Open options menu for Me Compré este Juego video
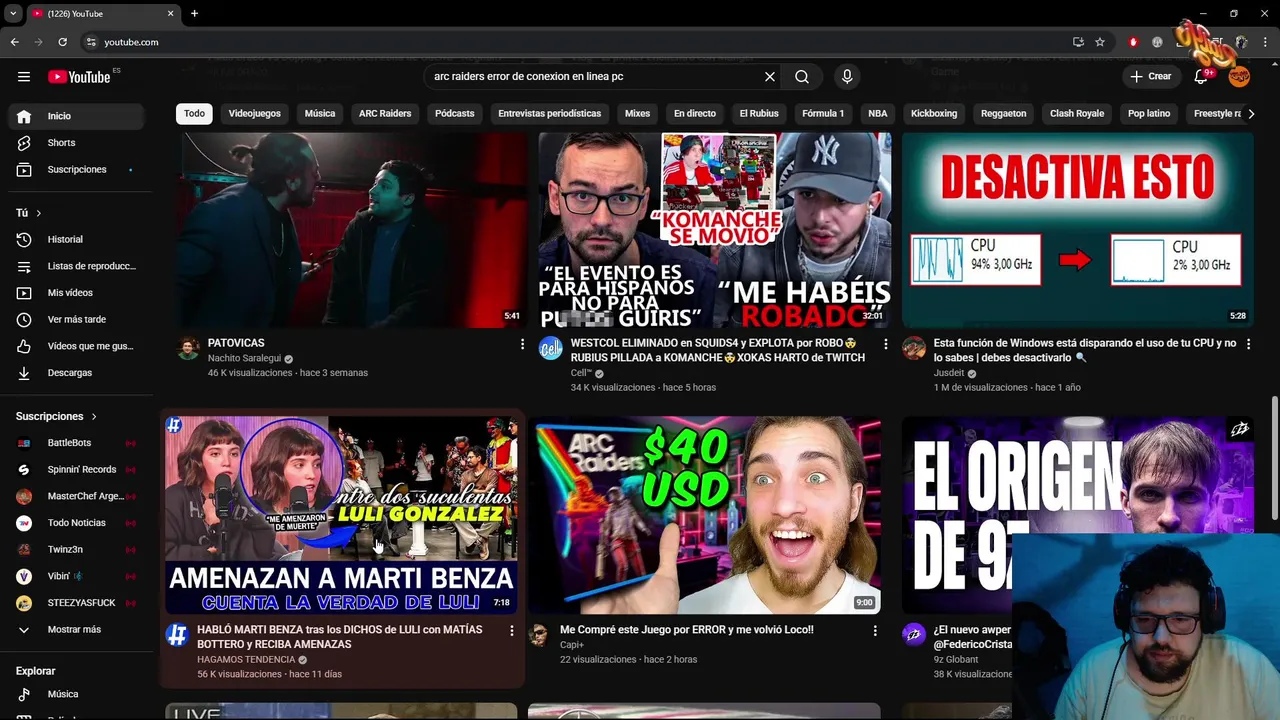The image size is (1280, 720). point(875,631)
